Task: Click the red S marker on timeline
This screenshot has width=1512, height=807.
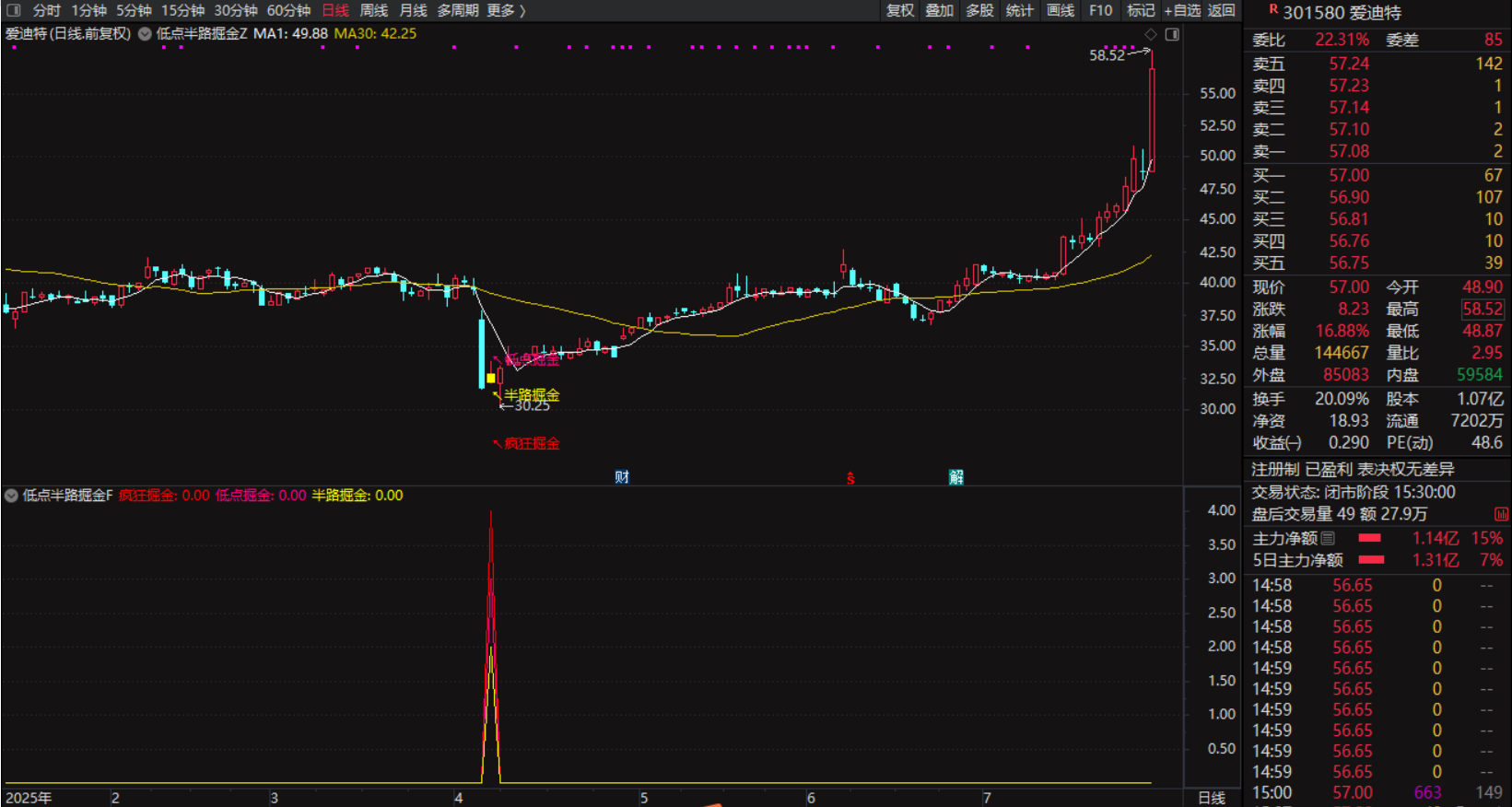Action: tap(850, 477)
